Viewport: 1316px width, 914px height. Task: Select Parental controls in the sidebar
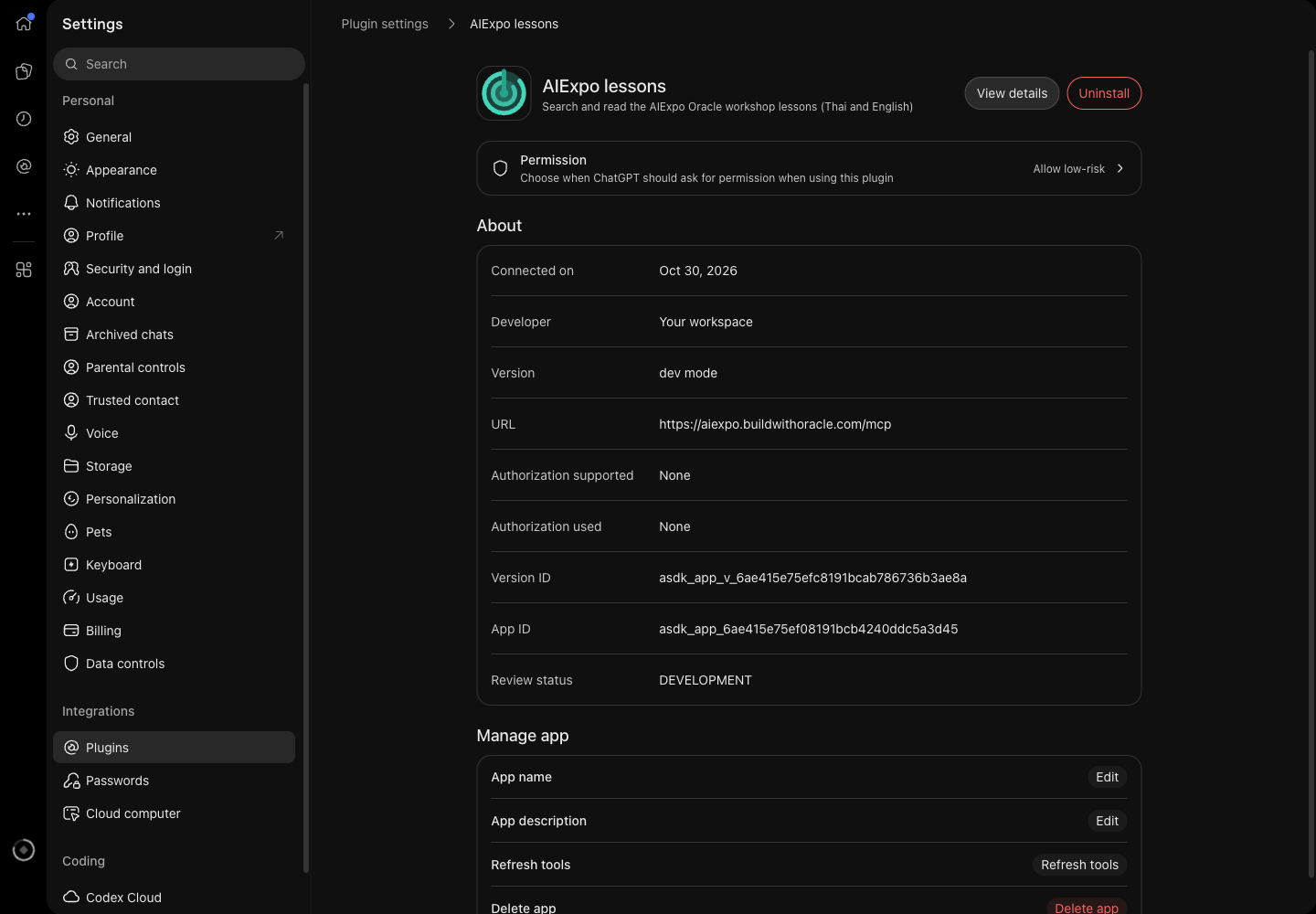click(174, 367)
